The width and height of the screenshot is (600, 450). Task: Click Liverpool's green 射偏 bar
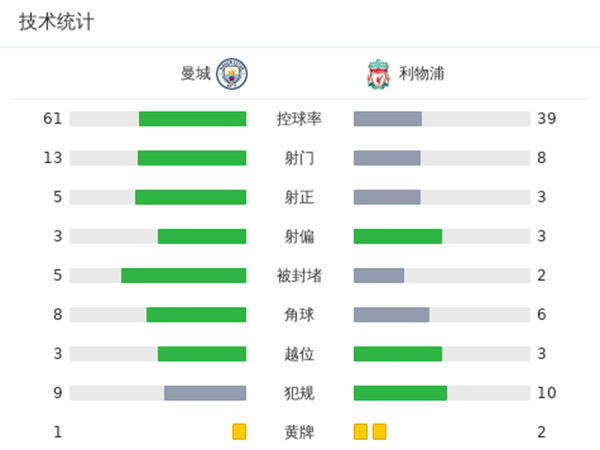point(398,236)
